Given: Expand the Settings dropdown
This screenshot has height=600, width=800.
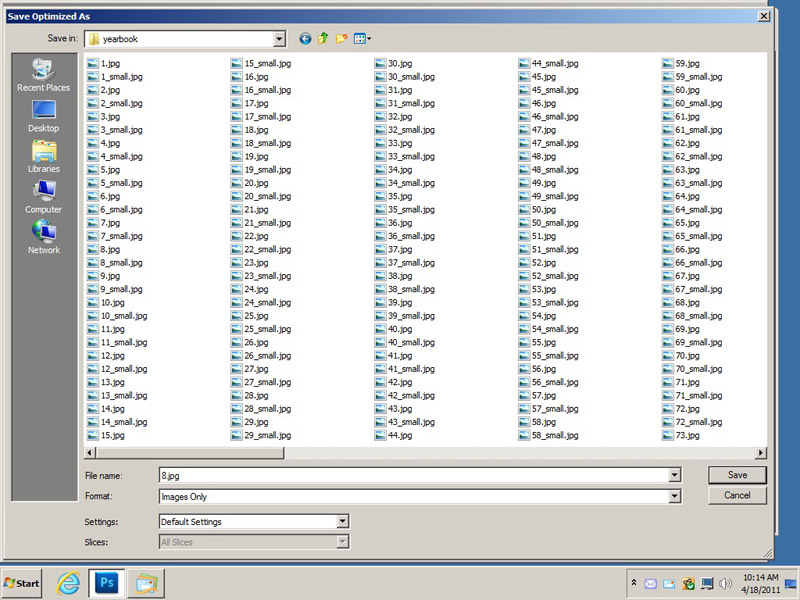Looking at the screenshot, I should coord(342,521).
